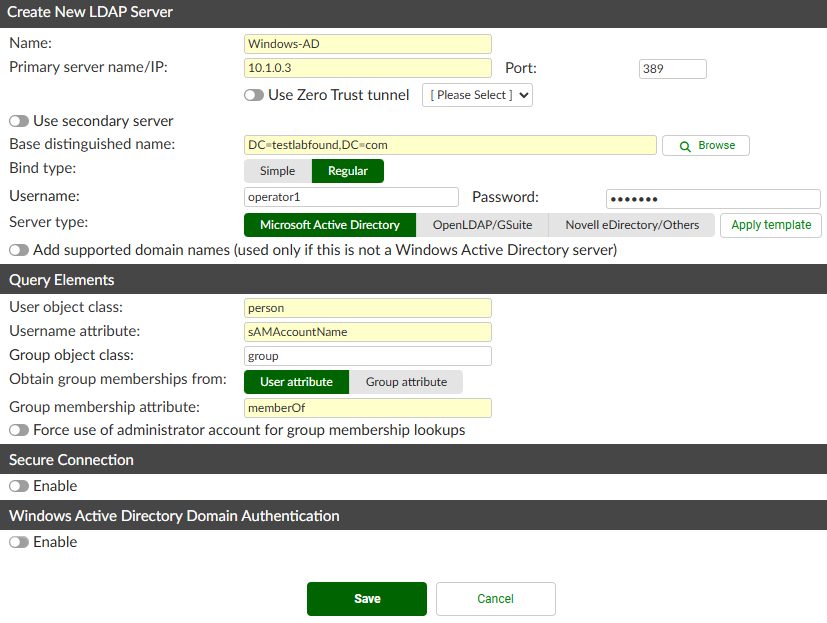This screenshot has height=623, width=827.
Task: Click the Apply template button
Action: (770, 225)
